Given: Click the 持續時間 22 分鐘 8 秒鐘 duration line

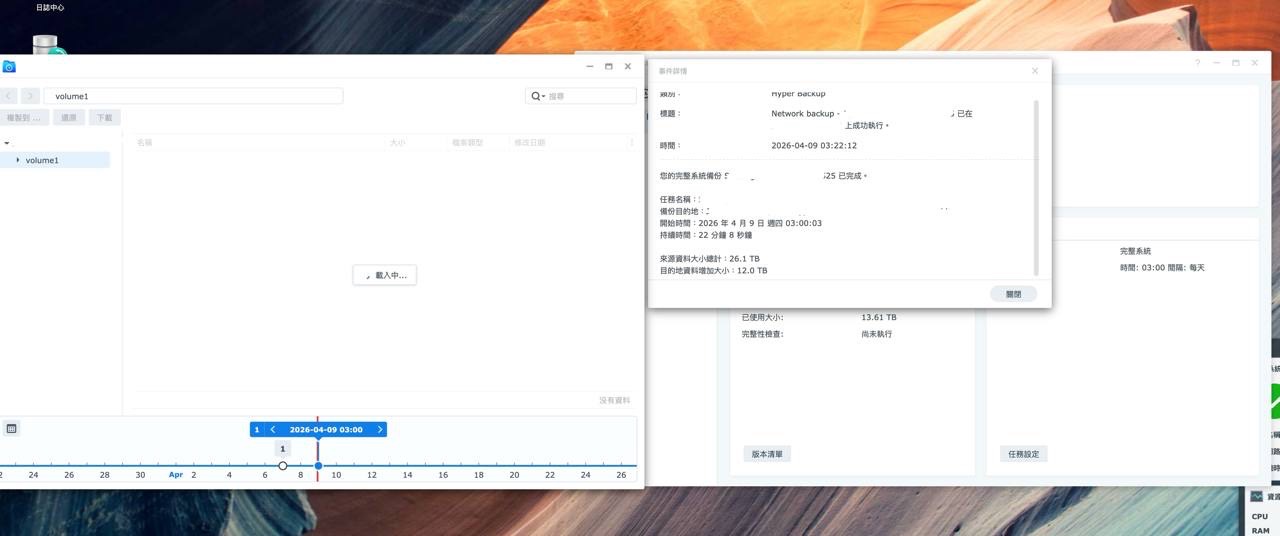Looking at the screenshot, I should 705,235.
